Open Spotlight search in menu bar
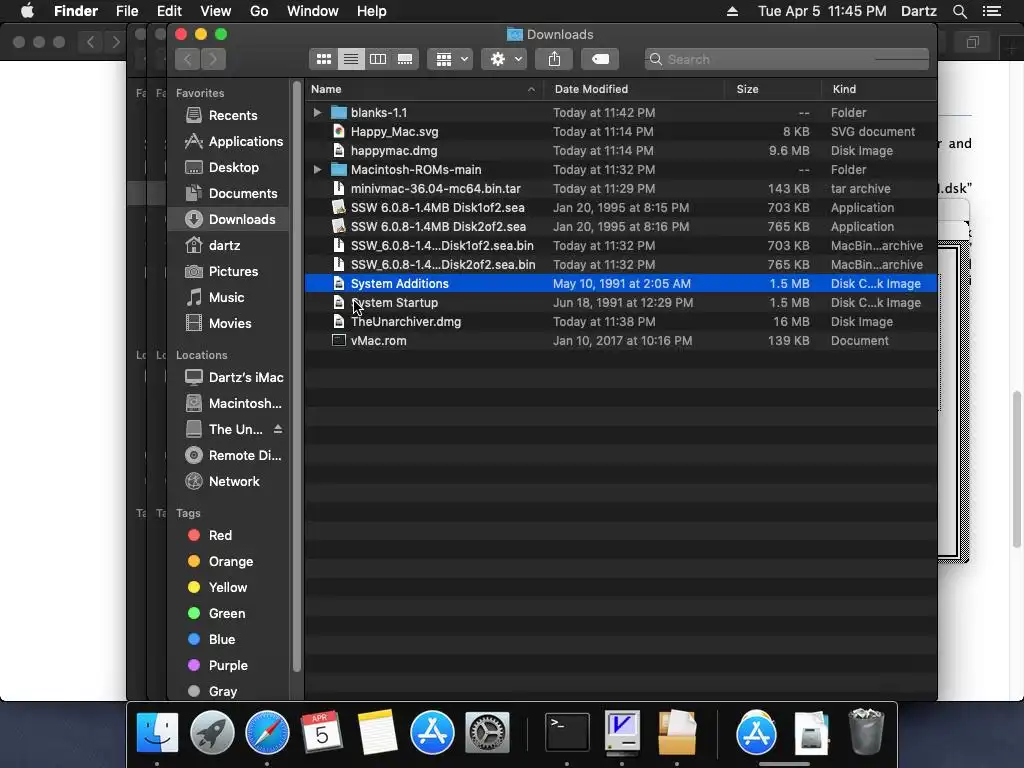Viewport: 1024px width, 768px height. point(959,11)
